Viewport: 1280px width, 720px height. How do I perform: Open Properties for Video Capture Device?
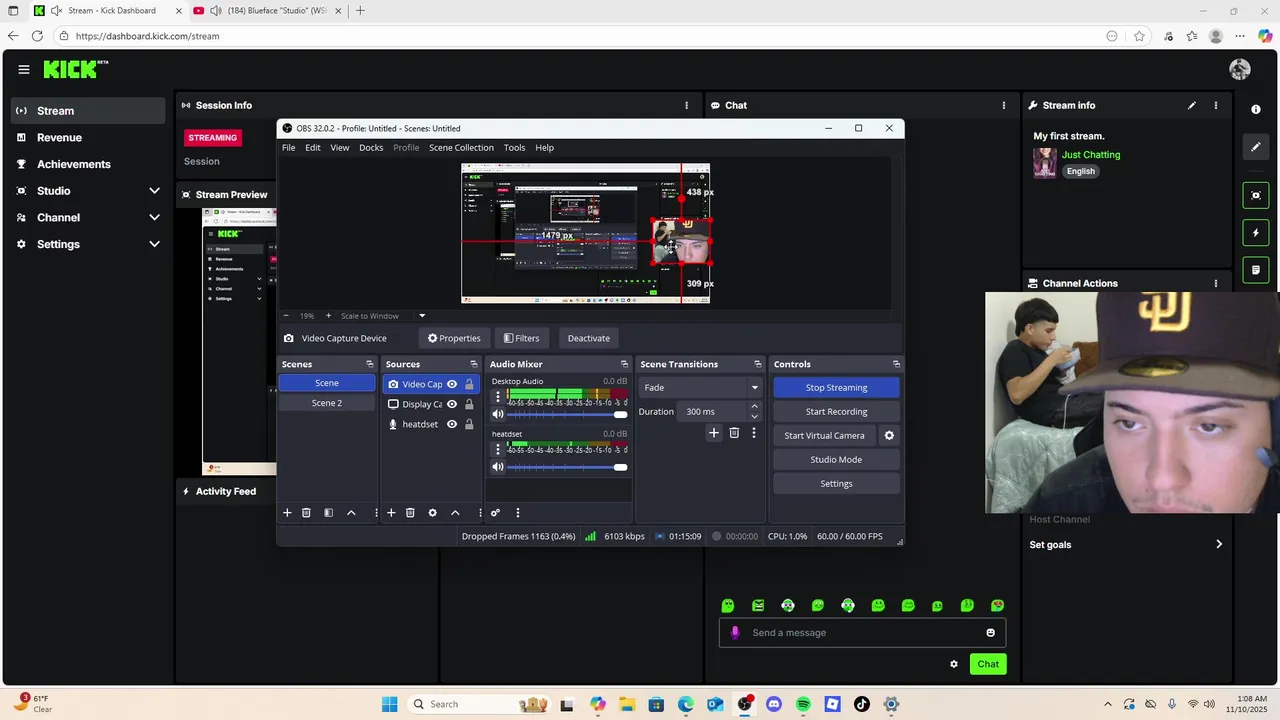tap(454, 338)
